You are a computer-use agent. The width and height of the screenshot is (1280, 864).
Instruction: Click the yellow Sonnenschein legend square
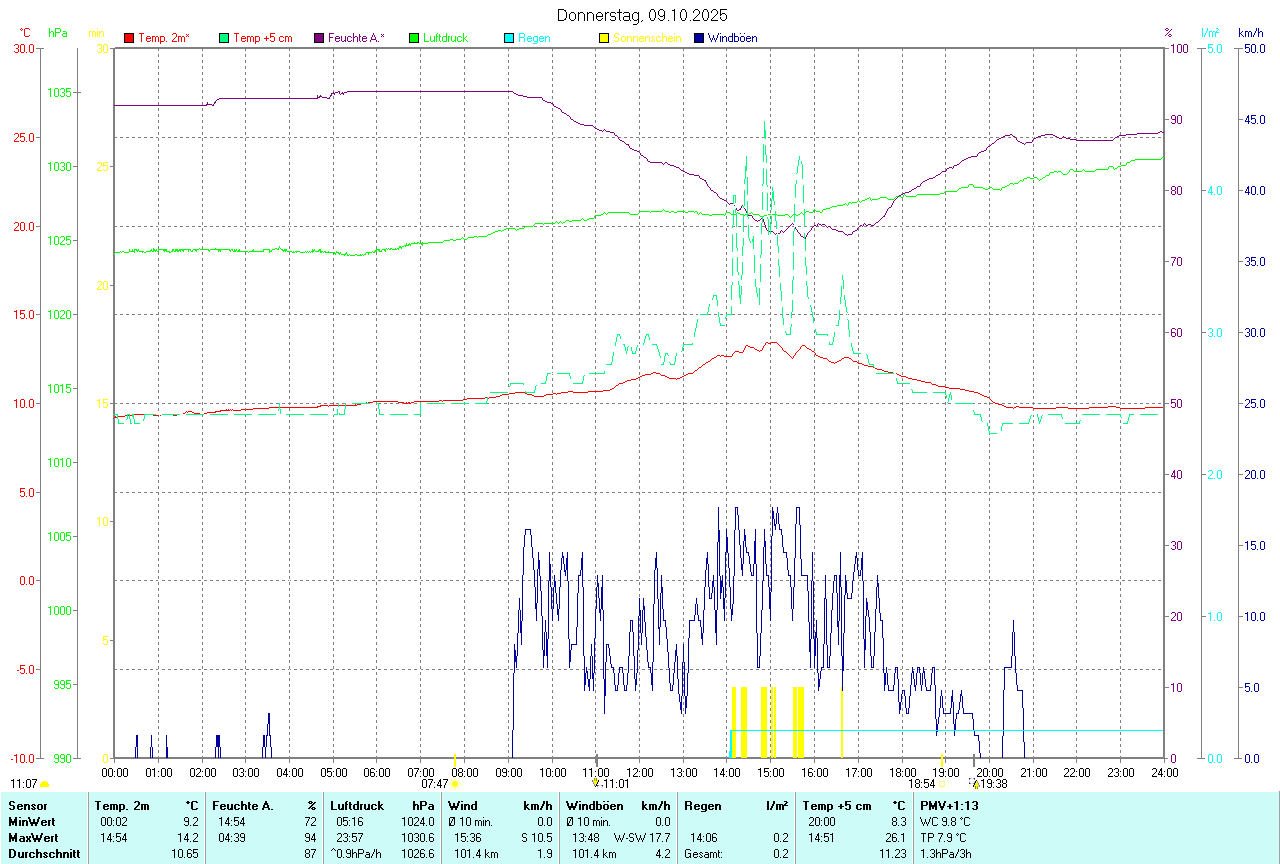[x=604, y=38]
